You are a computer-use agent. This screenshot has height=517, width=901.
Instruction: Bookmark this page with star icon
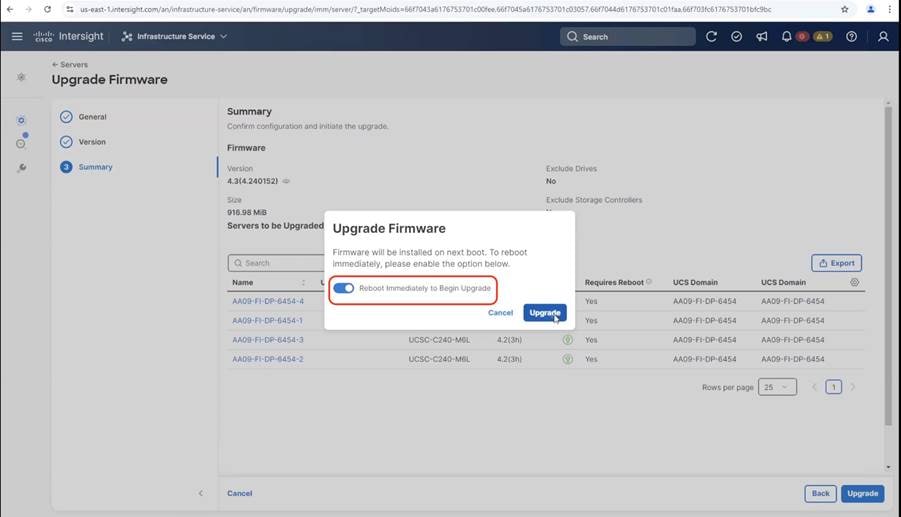coord(845,9)
